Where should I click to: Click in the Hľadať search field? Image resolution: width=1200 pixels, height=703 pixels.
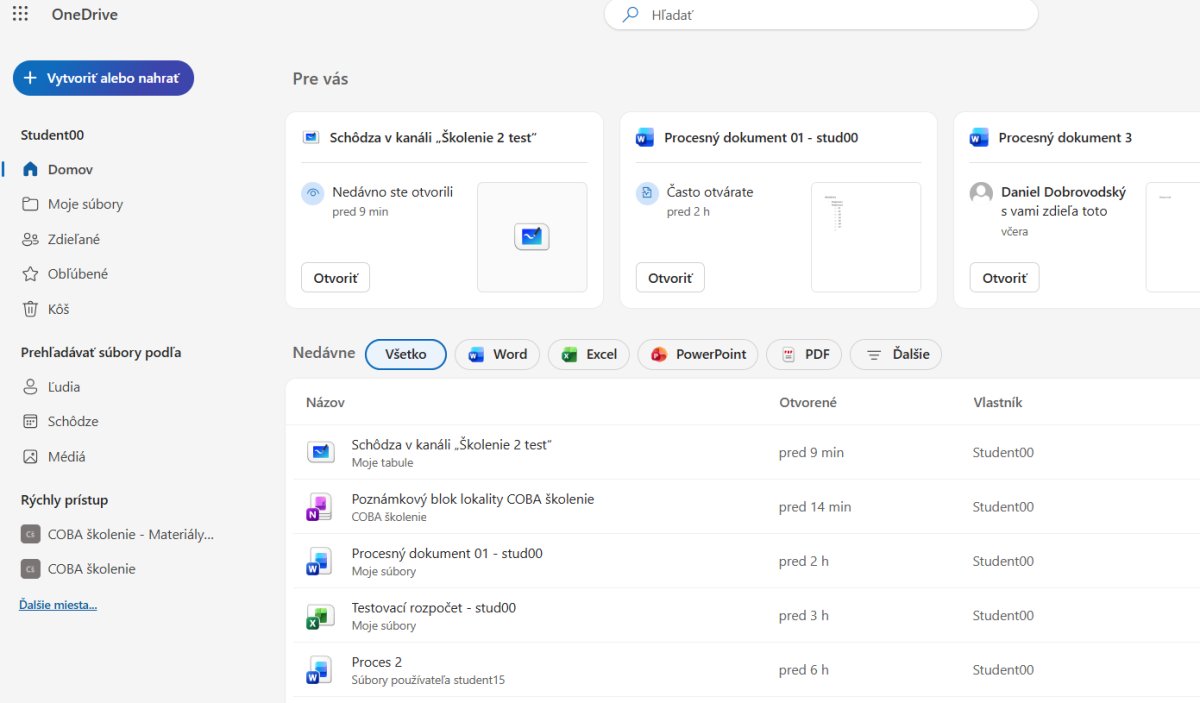[x=821, y=15]
